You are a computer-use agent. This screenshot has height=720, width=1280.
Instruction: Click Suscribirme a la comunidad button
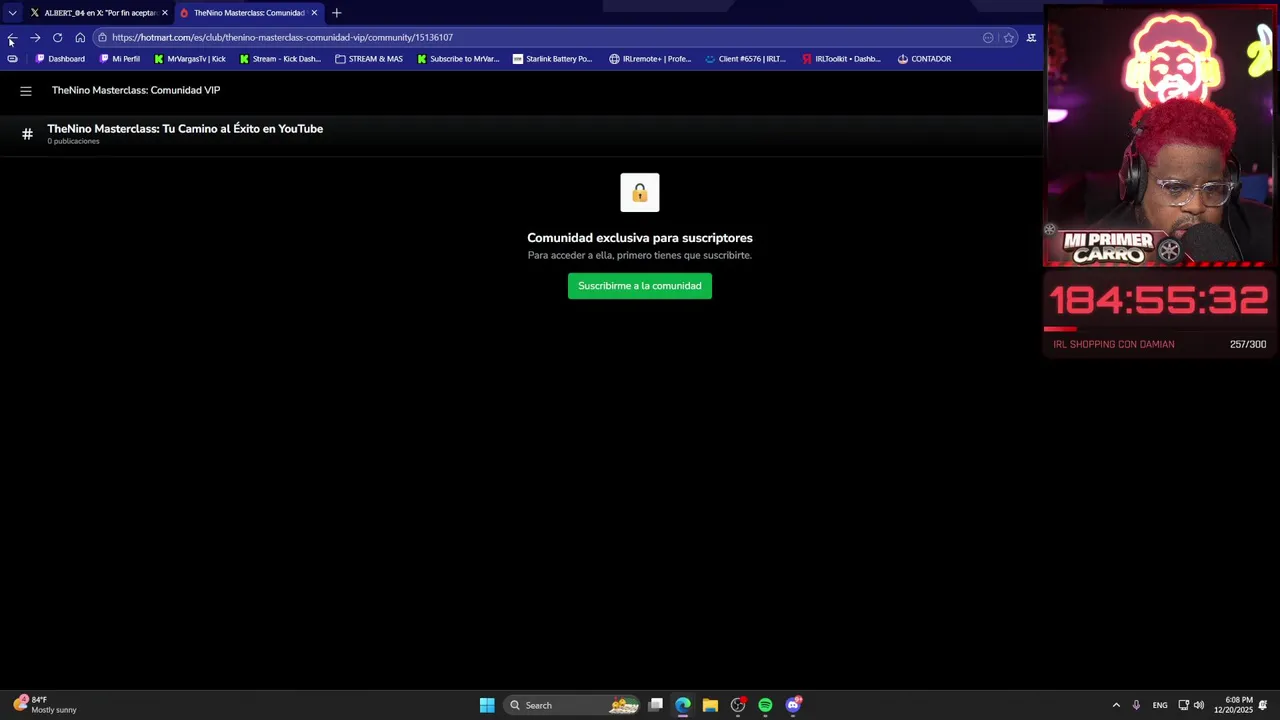(640, 286)
